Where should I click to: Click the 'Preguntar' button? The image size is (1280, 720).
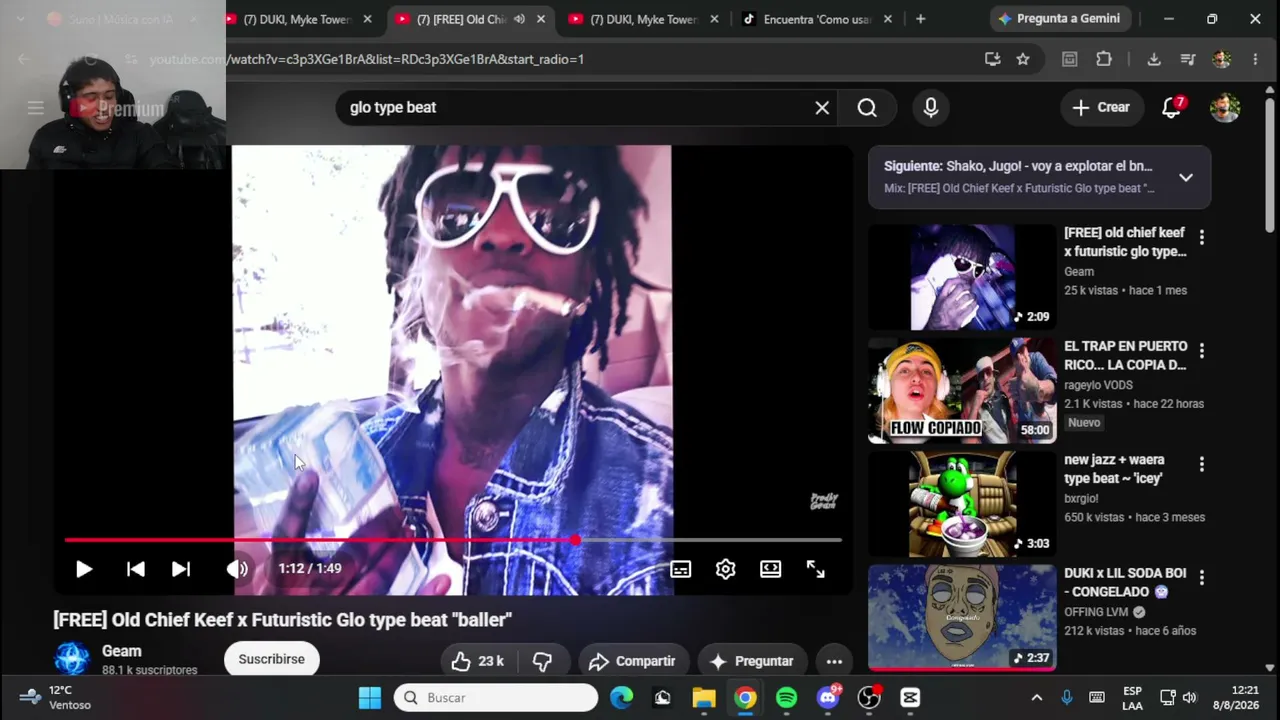[752, 661]
